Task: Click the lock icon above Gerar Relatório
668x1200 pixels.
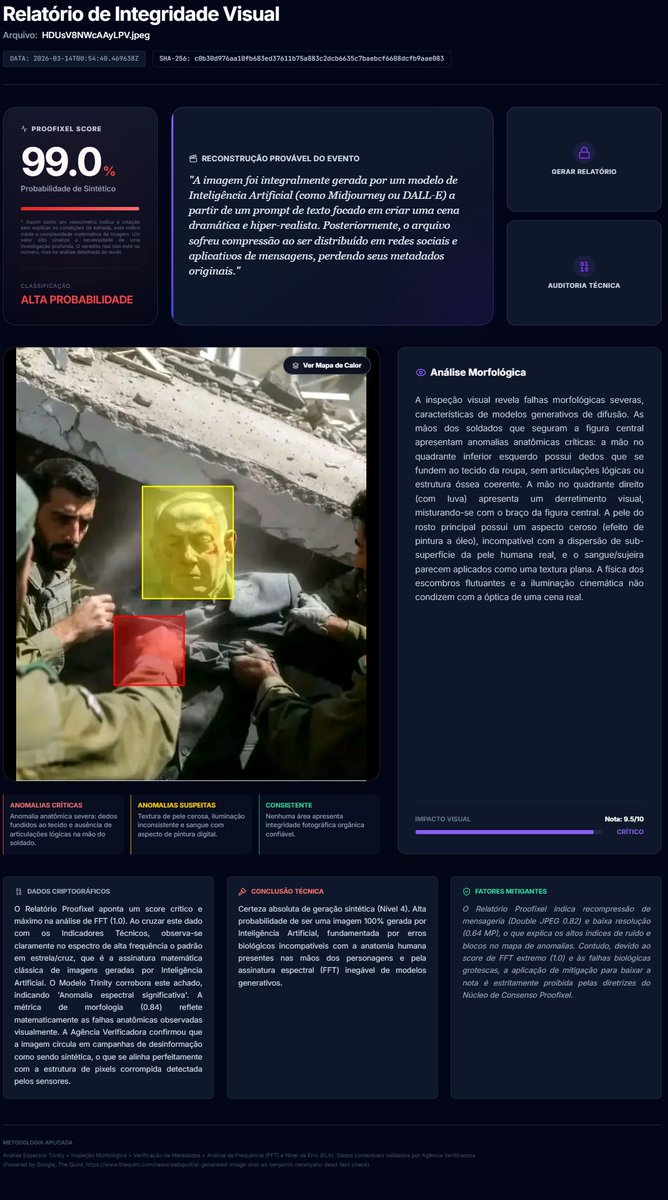Action: [x=584, y=153]
